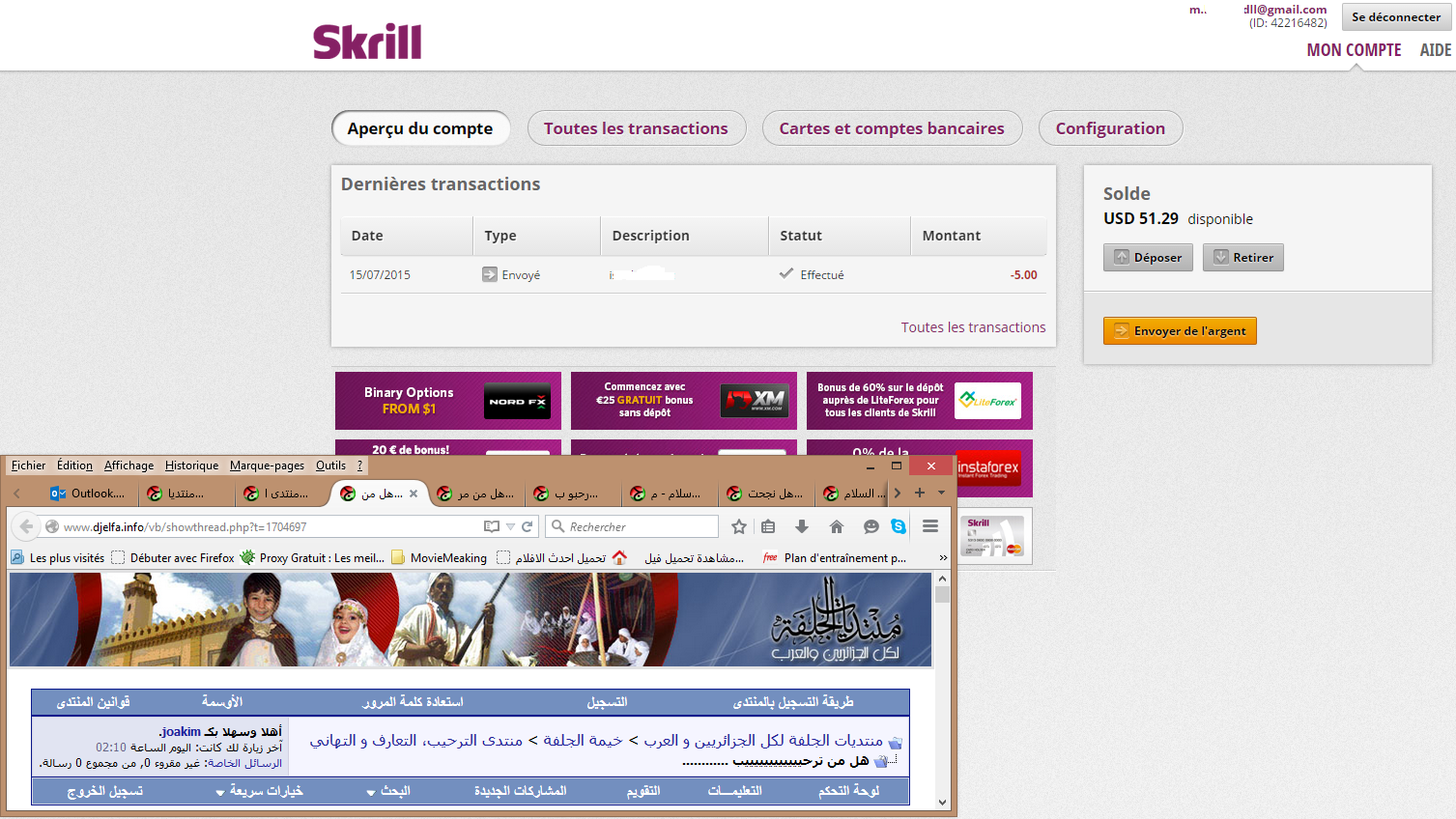1456x819 pixels.
Task: Click the Envoyé arrow icon
Action: (490, 274)
